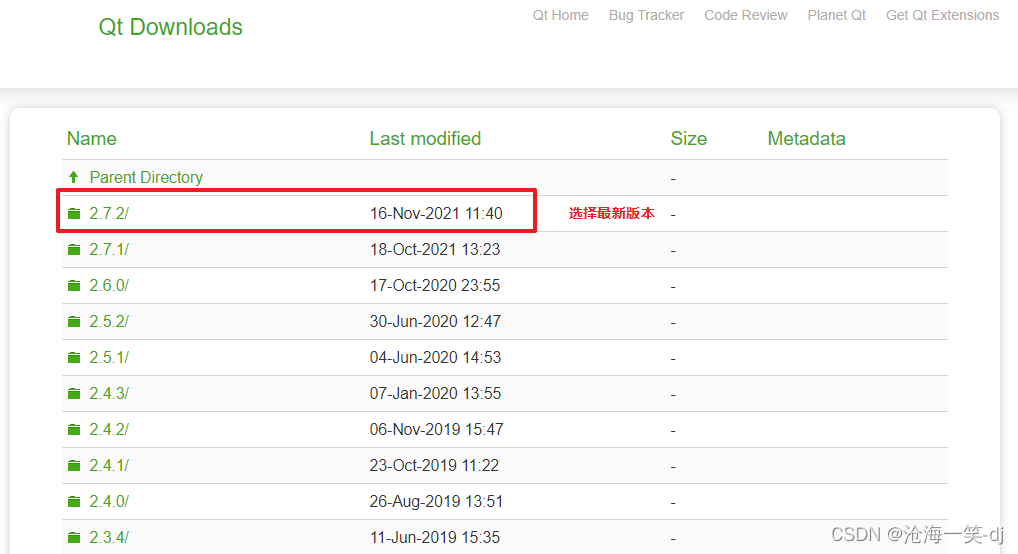Screen dimensions: 1018x554
Task: Open the 2.5.1/ directory link
Action: coord(109,357)
